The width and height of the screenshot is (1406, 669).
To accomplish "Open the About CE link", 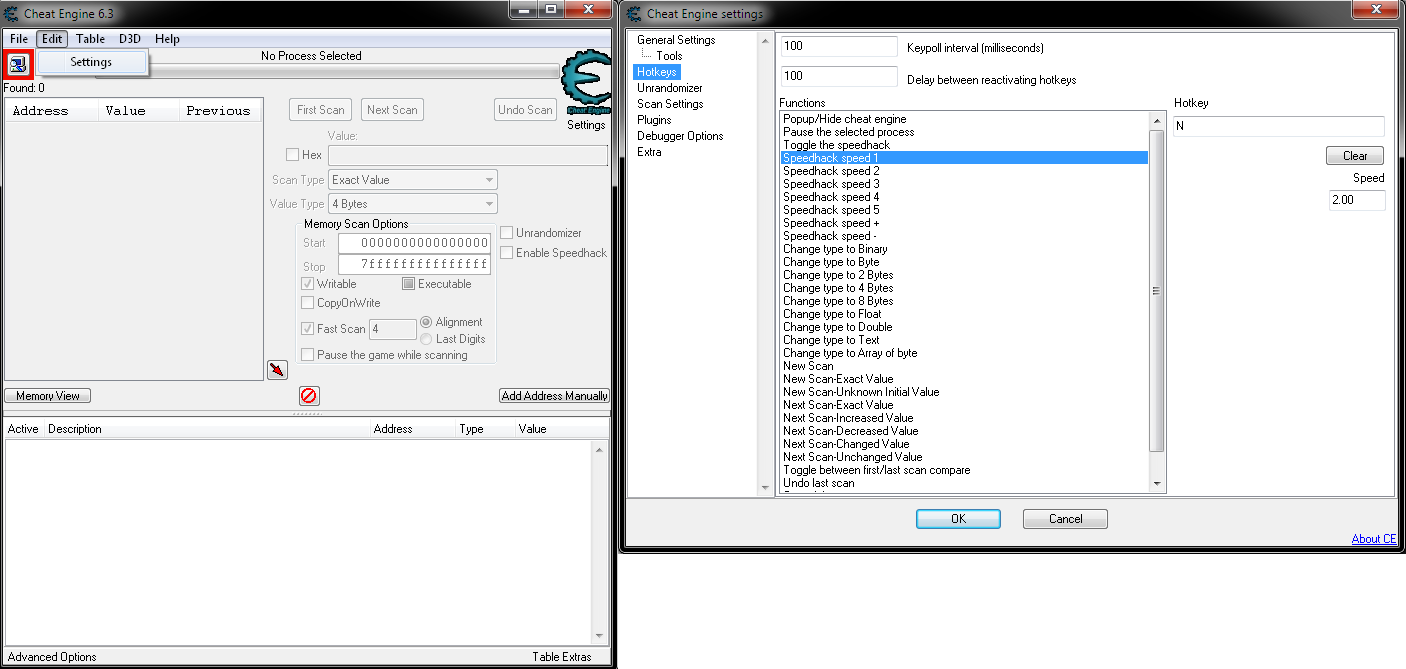I will [1374, 538].
